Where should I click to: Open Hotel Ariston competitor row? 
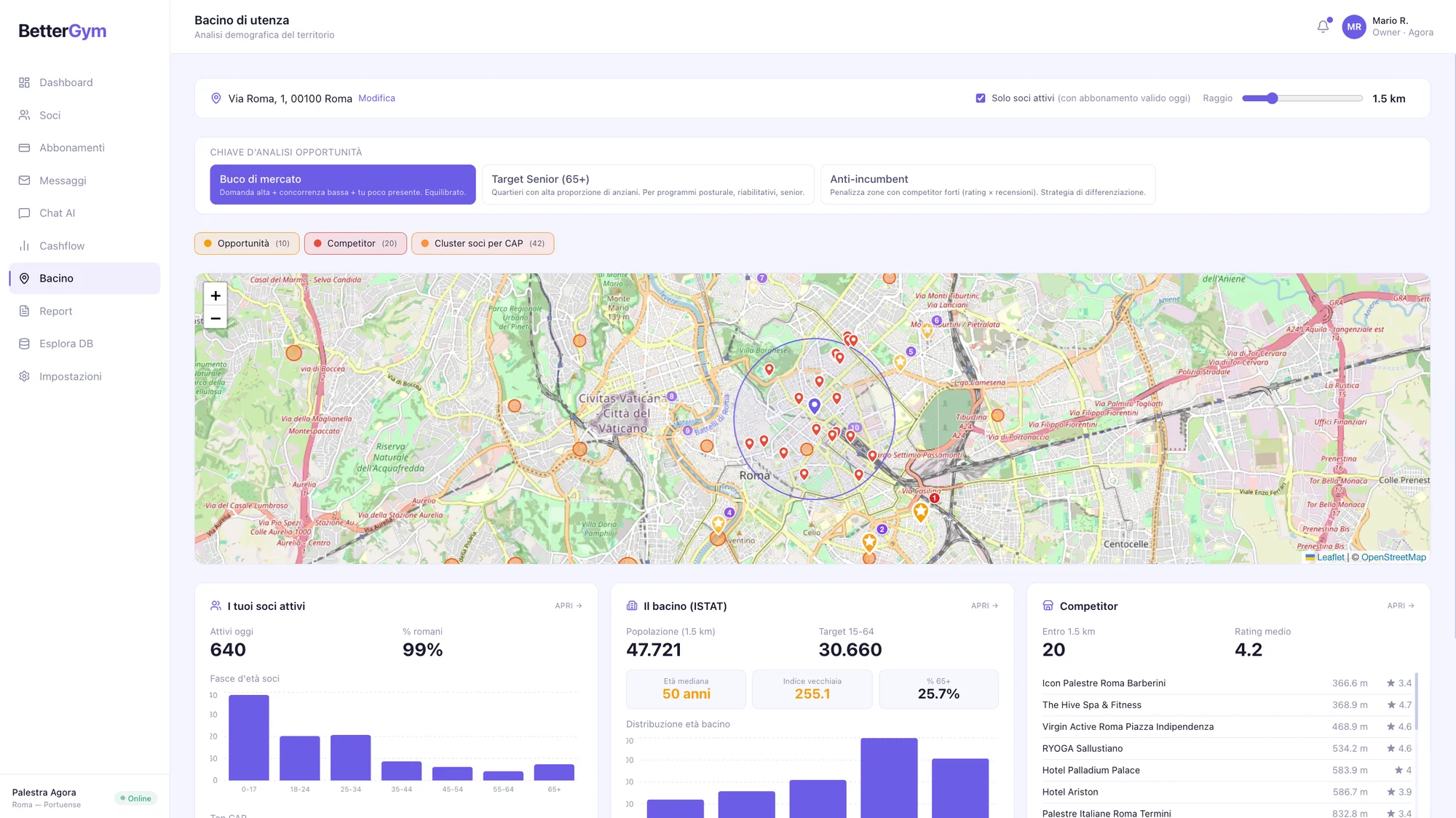point(1227,793)
